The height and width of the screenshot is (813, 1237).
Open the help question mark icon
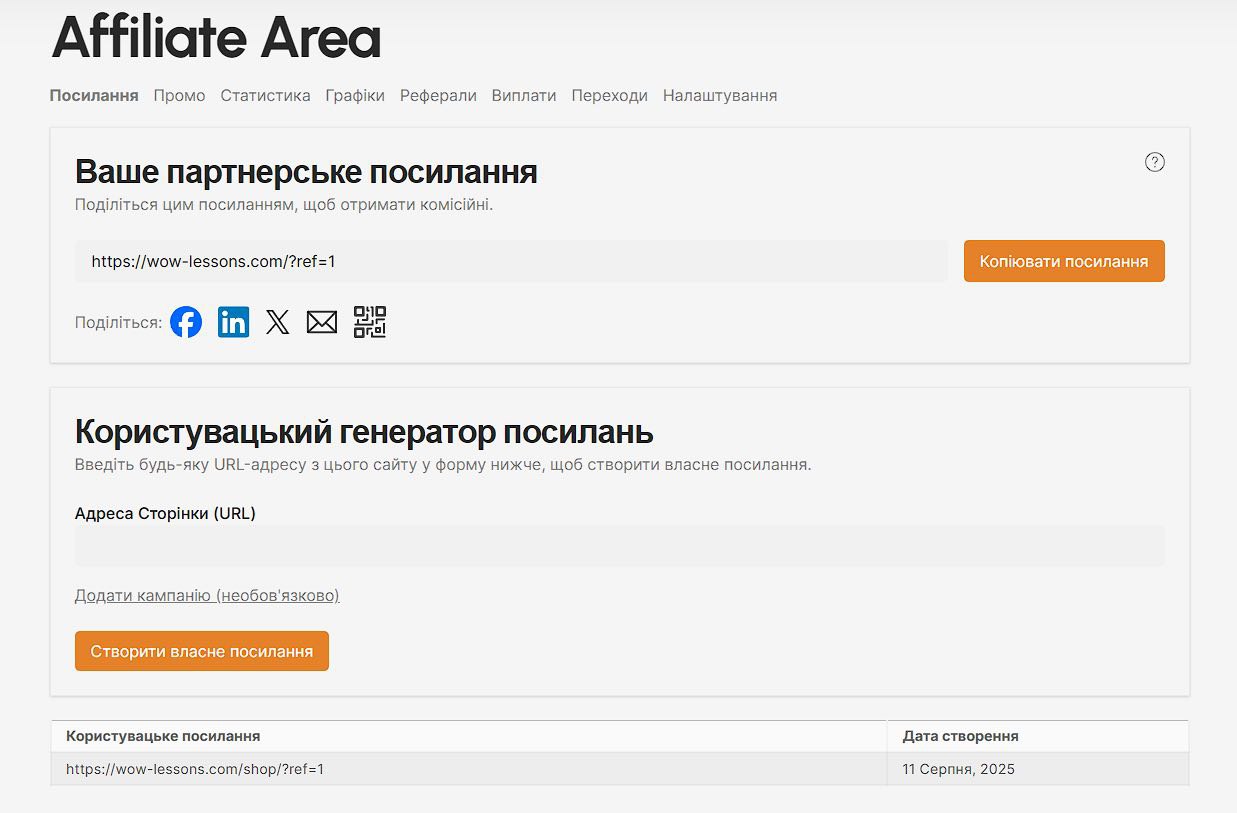[x=1155, y=162]
